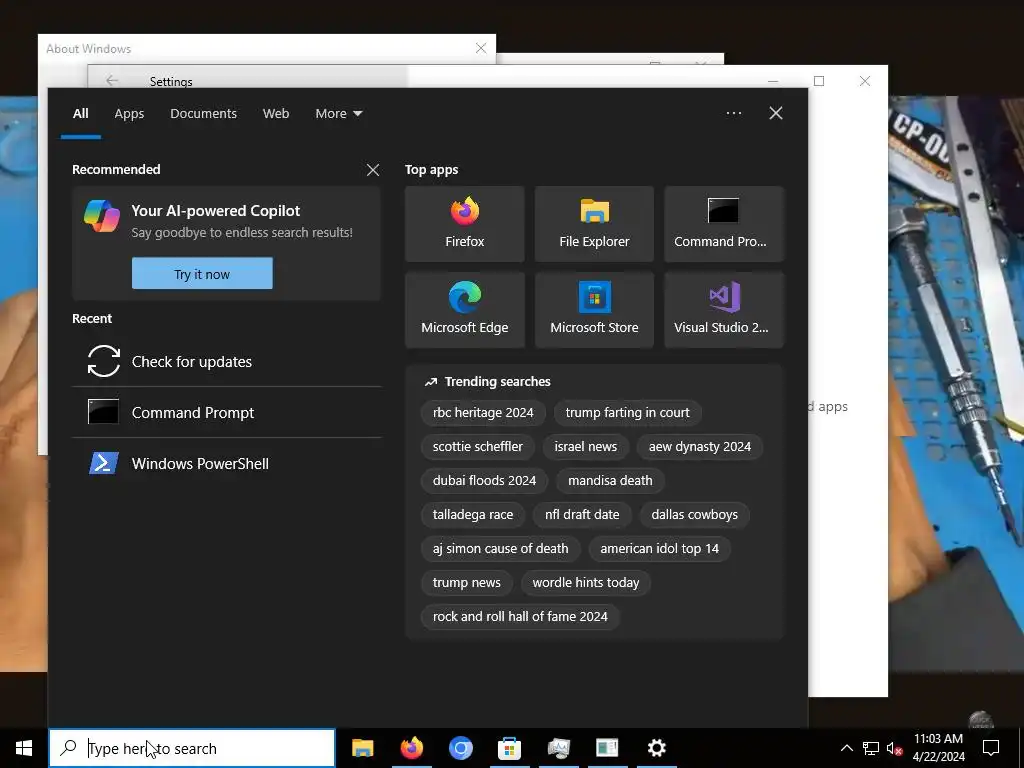The image size is (1024, 768).
Task: Open the network status tray icon
Action: click(x=871, y=748)
